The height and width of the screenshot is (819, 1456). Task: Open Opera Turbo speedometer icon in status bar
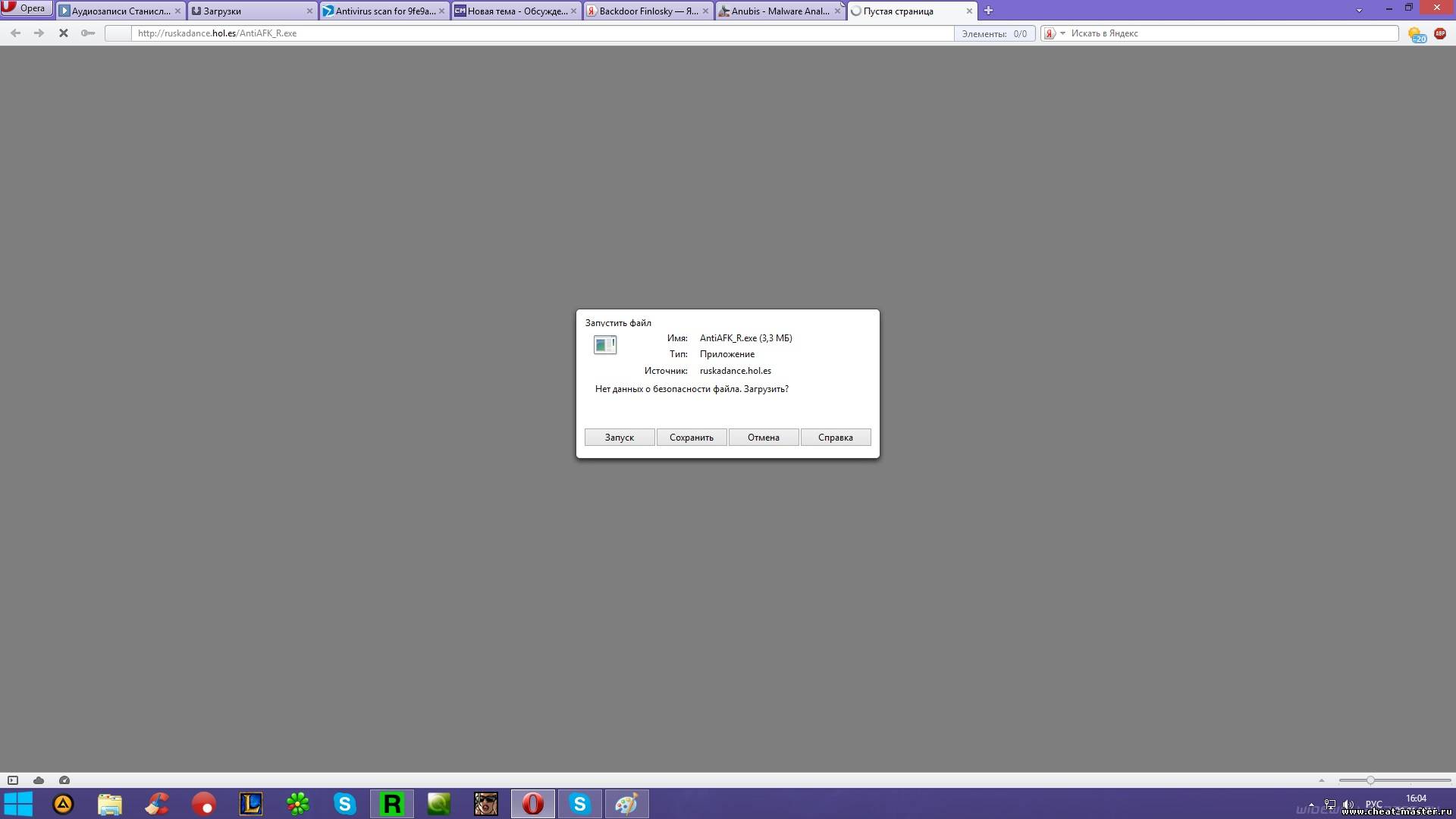coord(64,780)
